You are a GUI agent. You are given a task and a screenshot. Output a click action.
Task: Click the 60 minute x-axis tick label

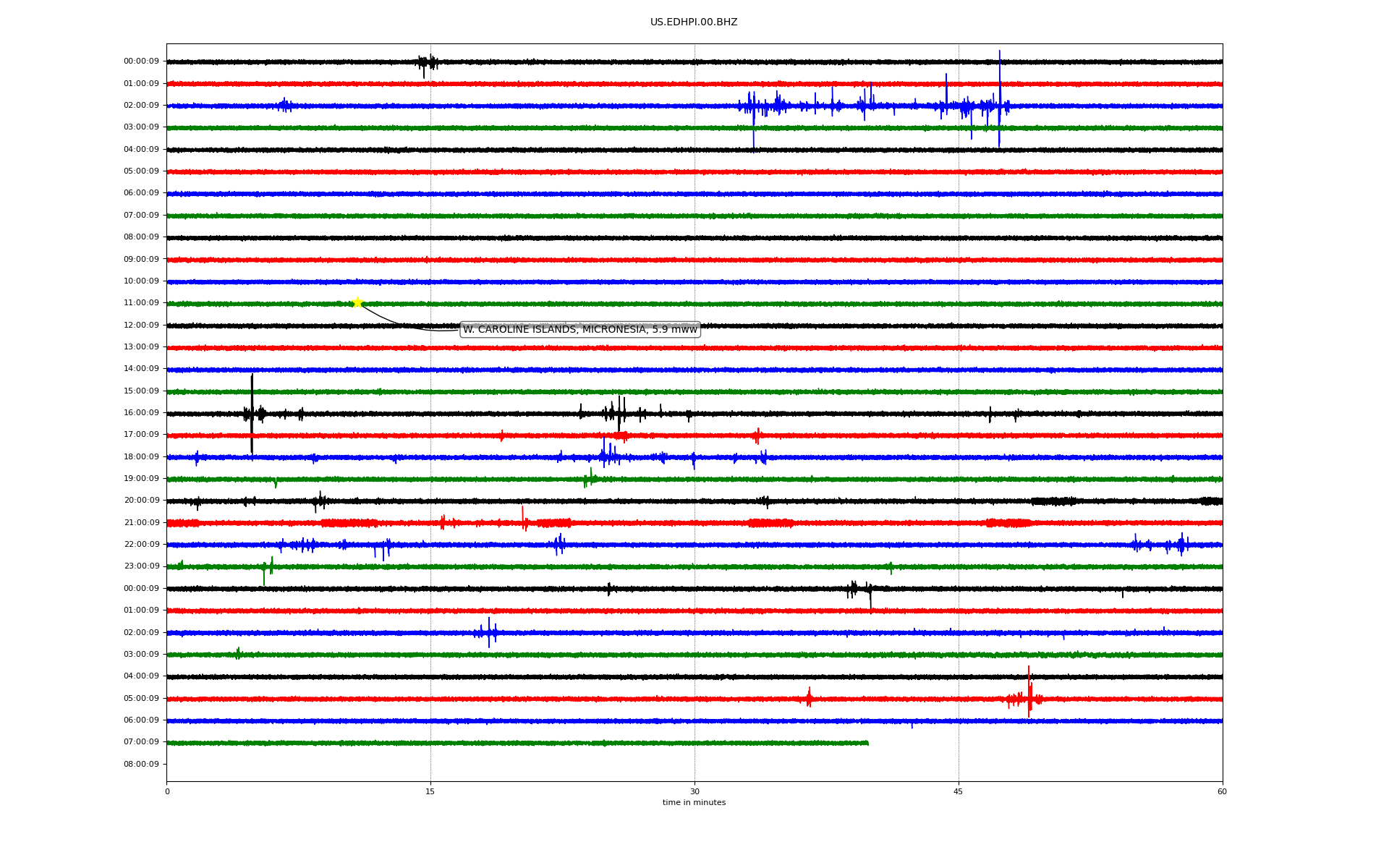[x=1222, y=792]
